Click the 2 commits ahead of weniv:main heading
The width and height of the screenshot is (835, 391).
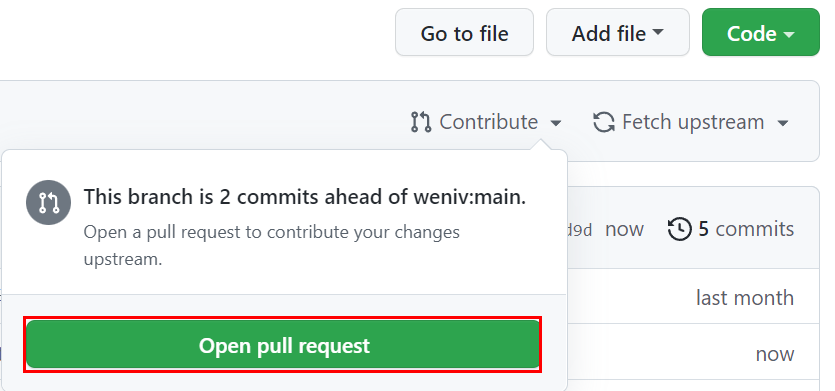305,197
